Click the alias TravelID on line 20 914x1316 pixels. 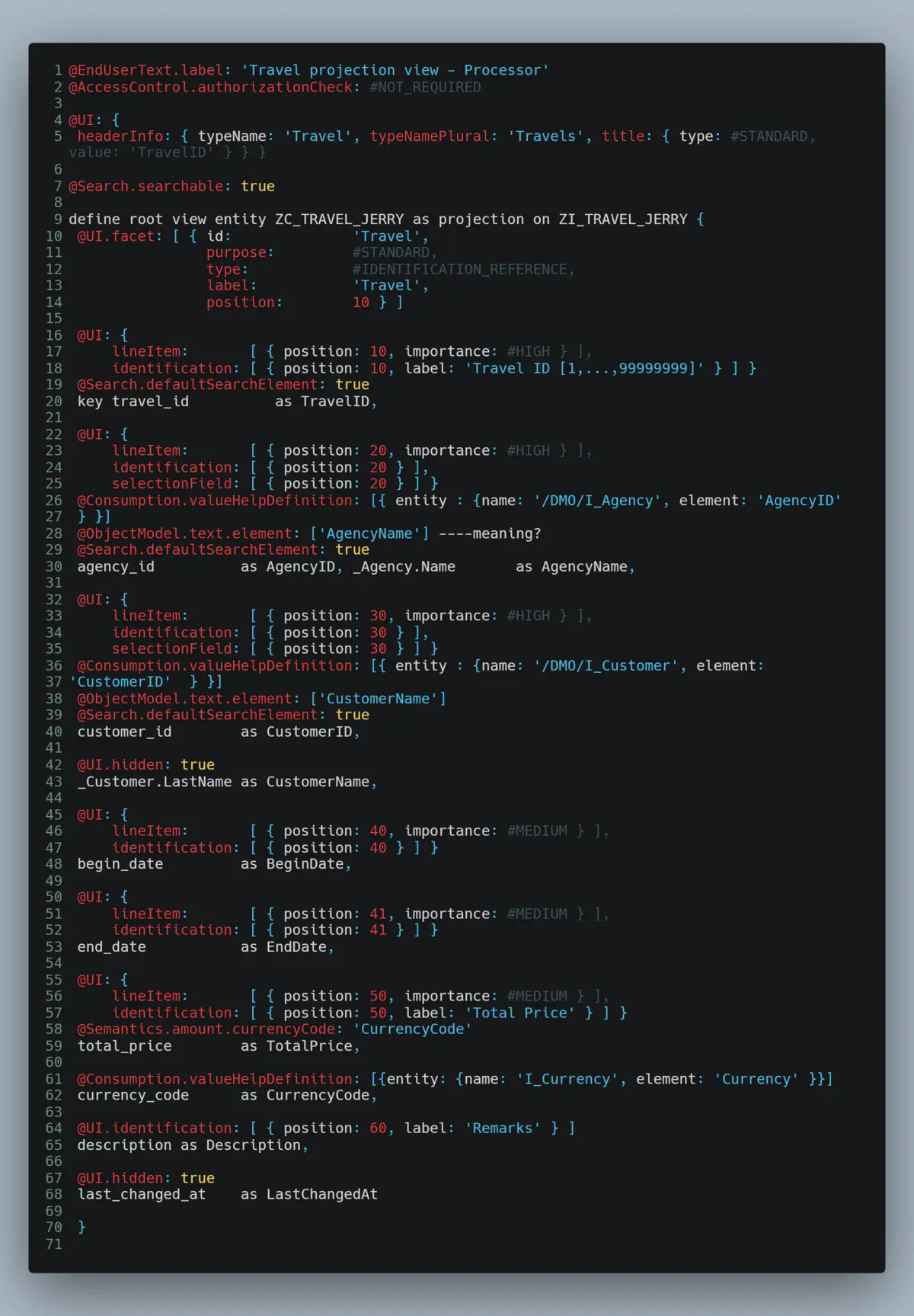(x=335, y=402)
